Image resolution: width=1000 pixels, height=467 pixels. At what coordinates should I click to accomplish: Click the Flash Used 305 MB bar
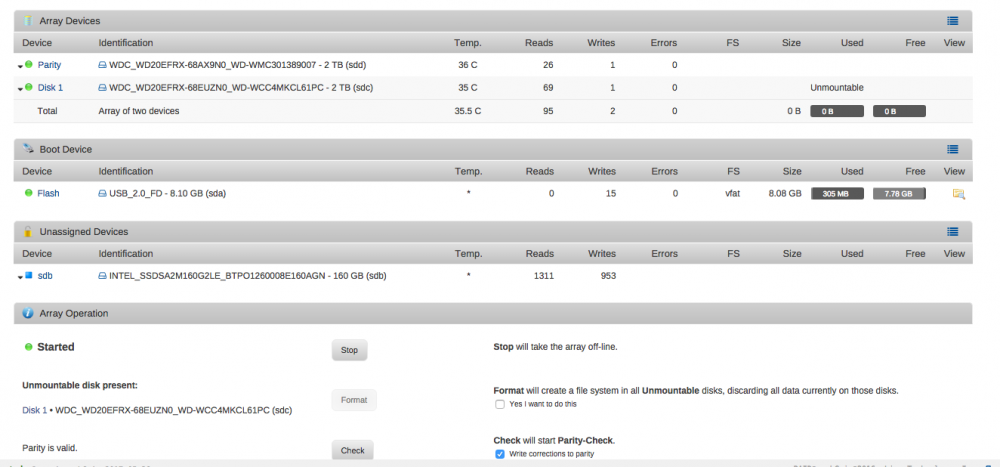pos(837,194)
